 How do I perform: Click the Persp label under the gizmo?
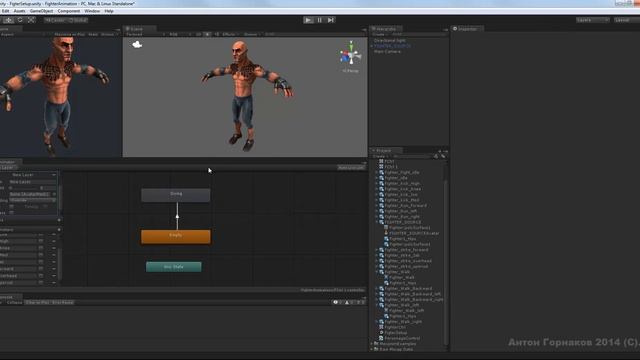[x=351, y=71]
